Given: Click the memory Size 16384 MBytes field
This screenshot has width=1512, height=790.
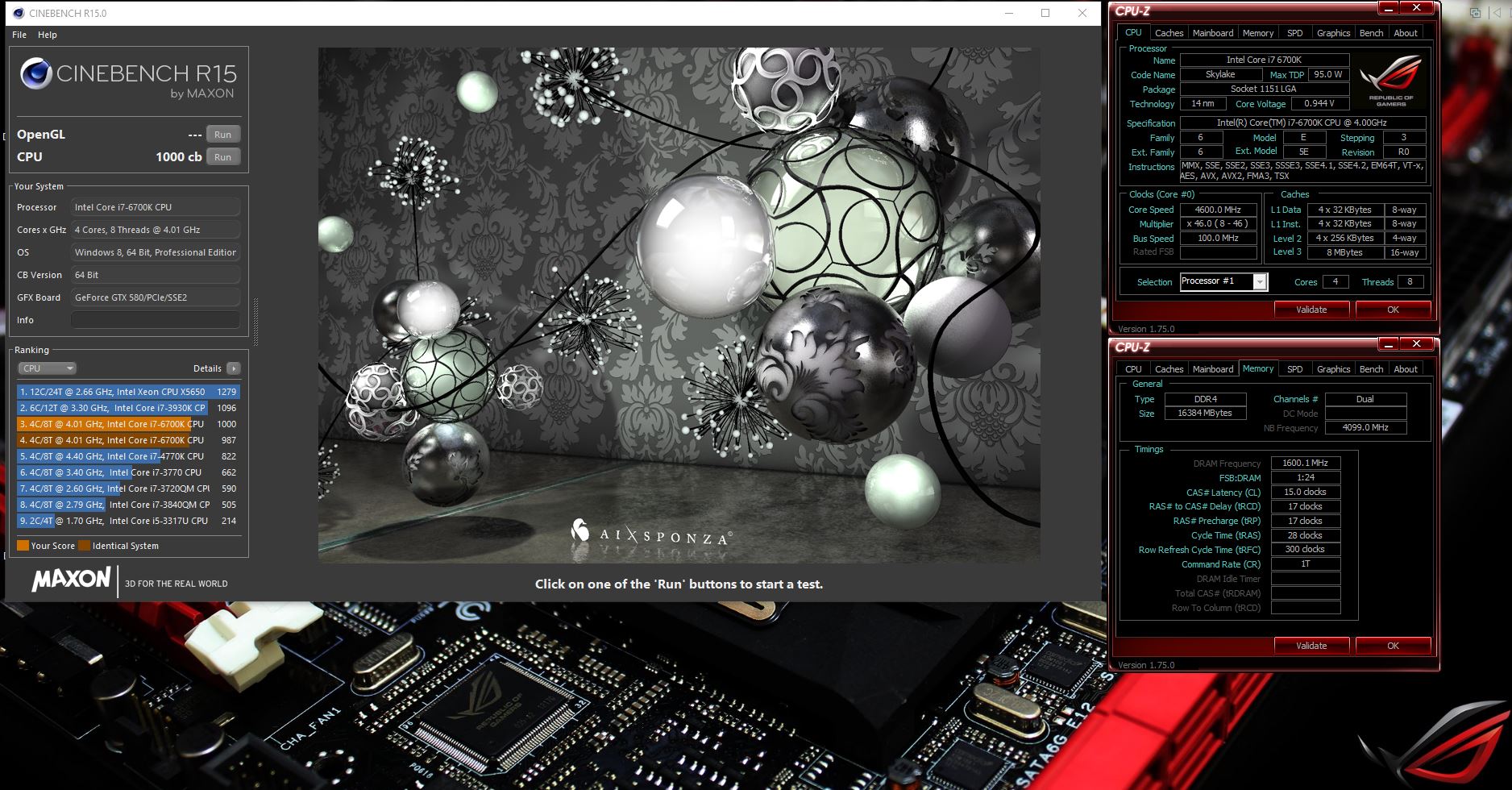Looking at the screenshot, I should [1205, 414].
